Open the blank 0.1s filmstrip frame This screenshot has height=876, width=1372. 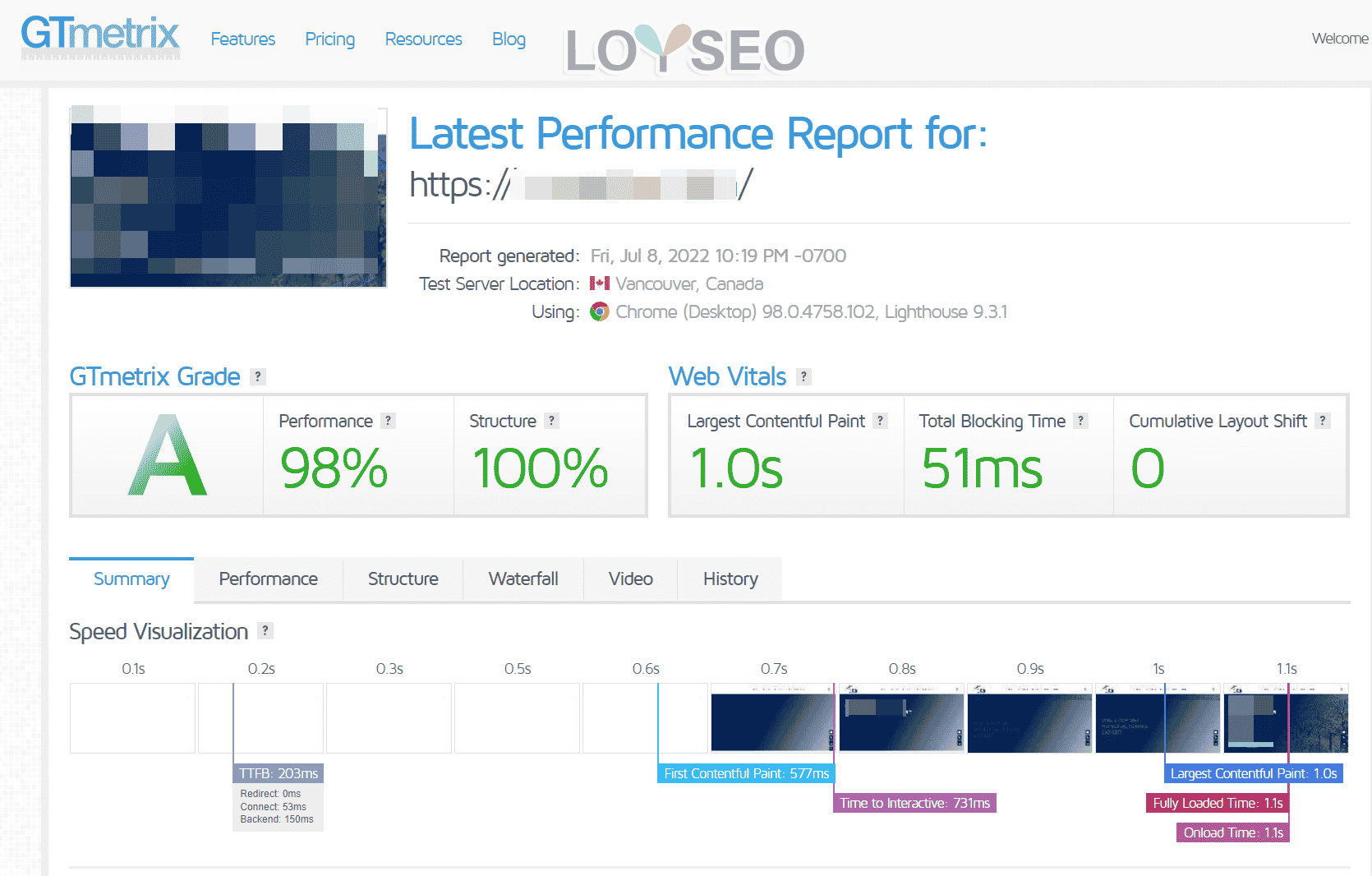(132, 718)
